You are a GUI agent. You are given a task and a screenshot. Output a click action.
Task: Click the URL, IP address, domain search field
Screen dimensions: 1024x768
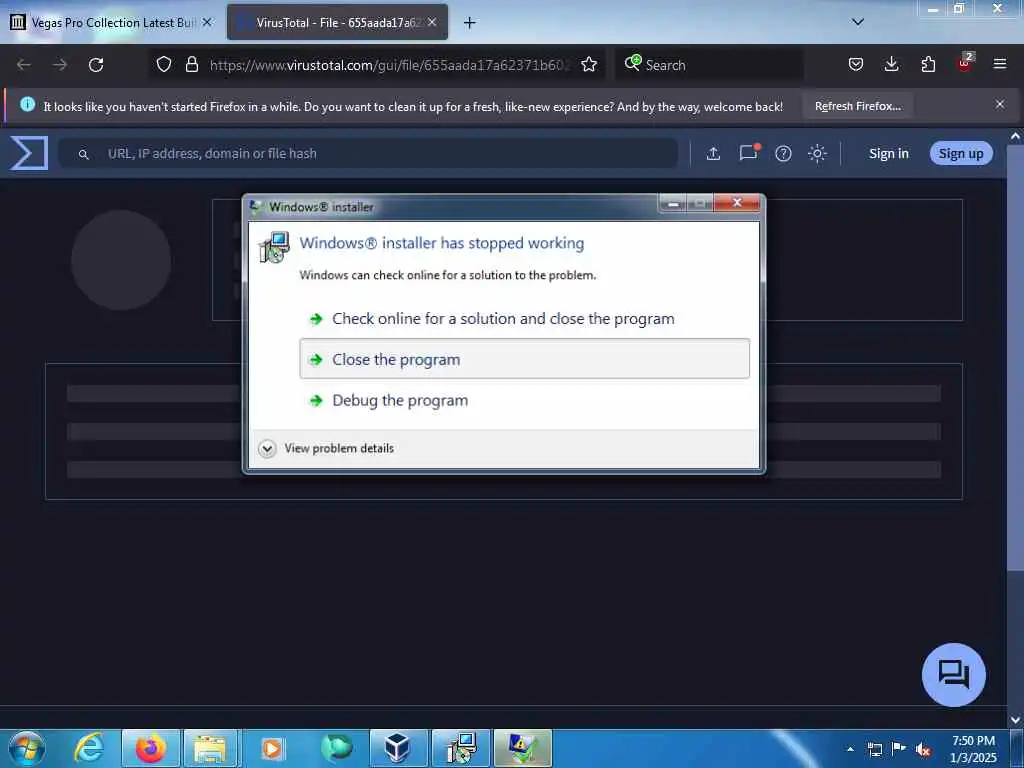[368, 153]
